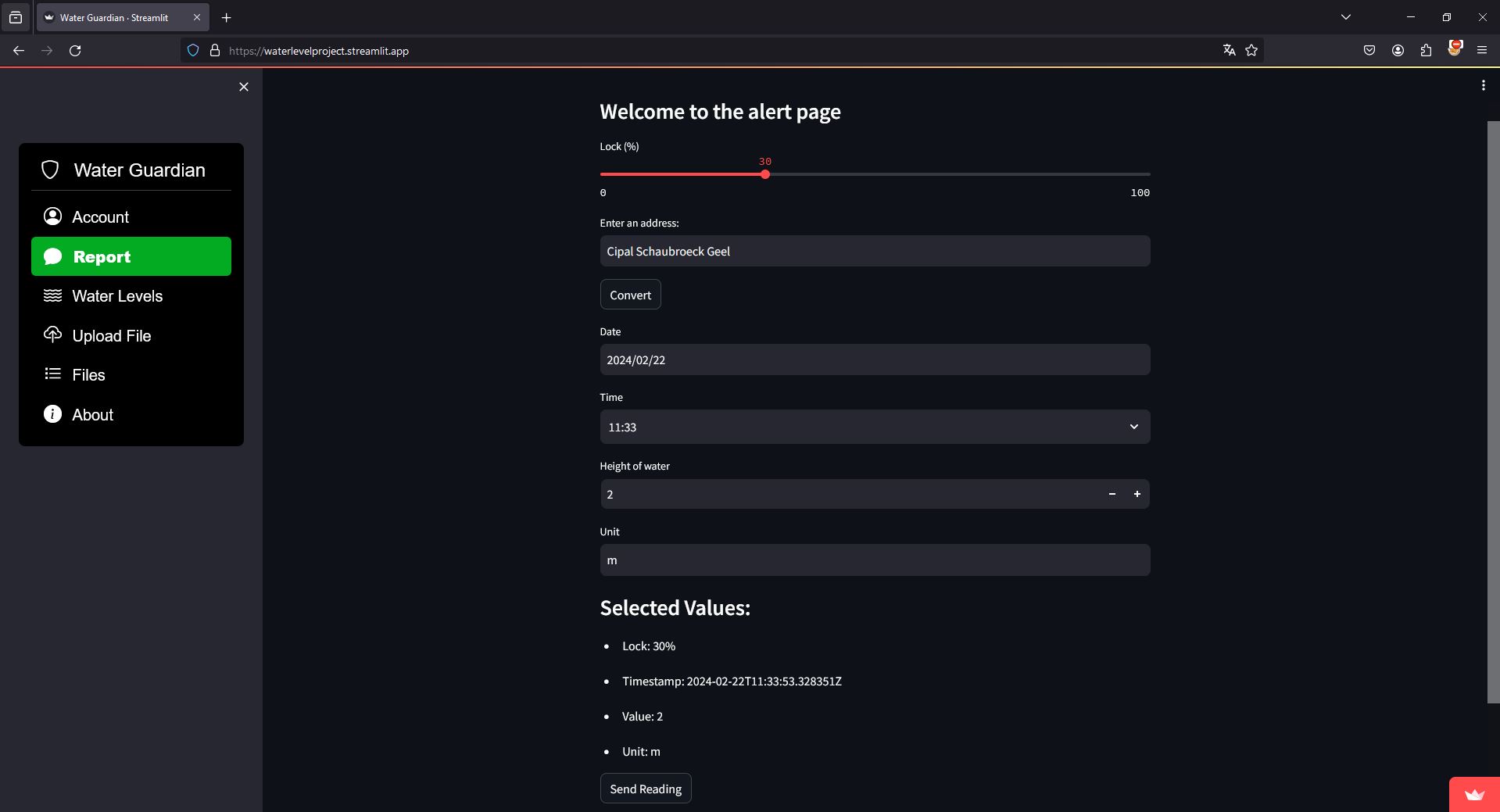Click the Save to Pocket icon
1500x812 pixels.
[x=1369, y=51]
